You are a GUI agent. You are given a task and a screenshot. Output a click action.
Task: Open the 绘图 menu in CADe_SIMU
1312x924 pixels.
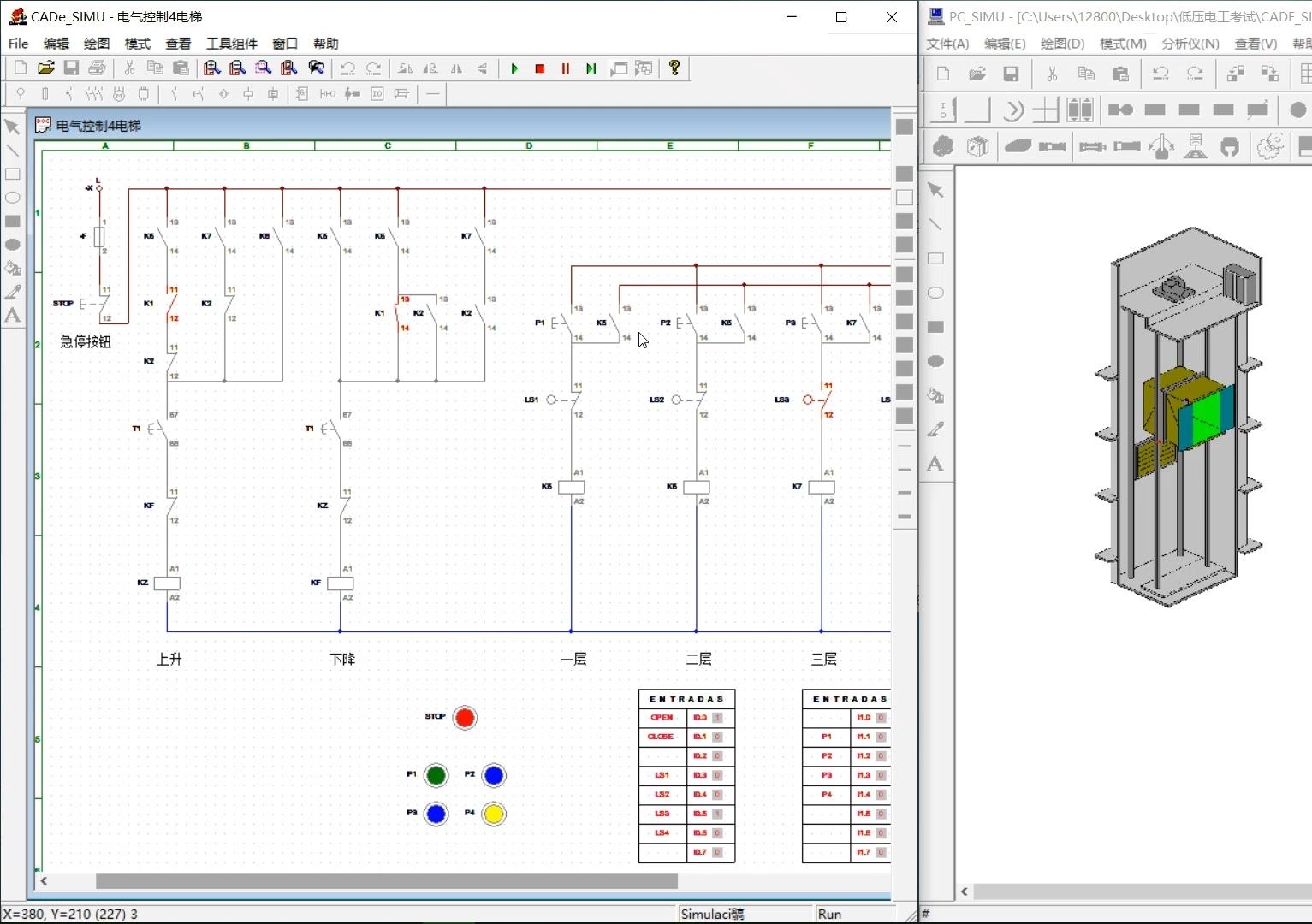coord(97,44)
